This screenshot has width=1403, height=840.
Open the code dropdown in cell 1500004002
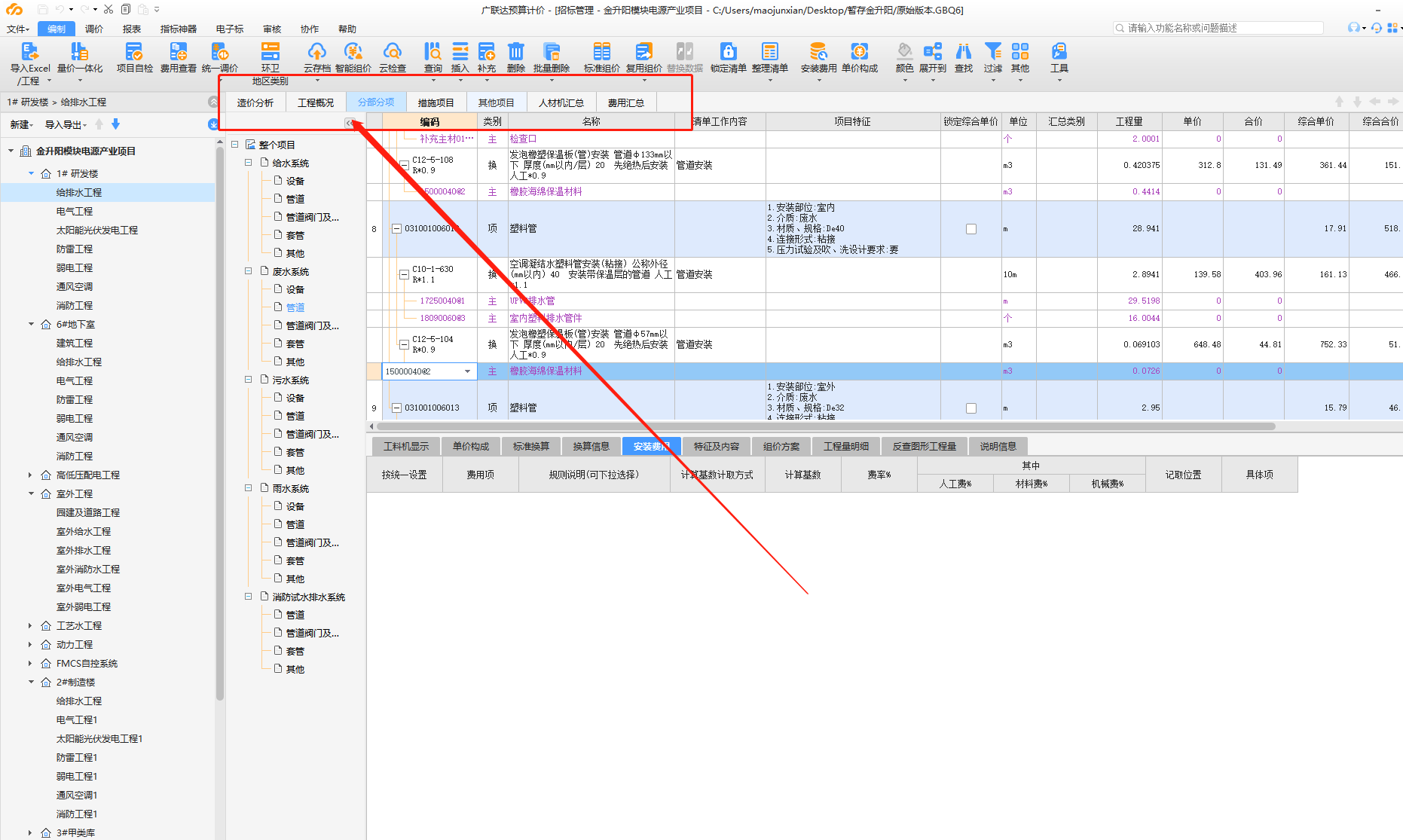[x=467, y=371]
